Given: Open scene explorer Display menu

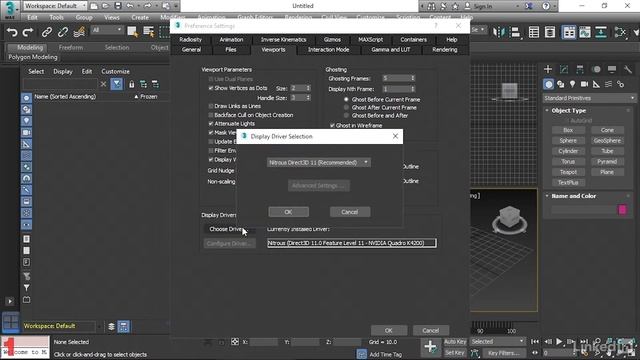Looking at the screenshot, I should point(62,71).
